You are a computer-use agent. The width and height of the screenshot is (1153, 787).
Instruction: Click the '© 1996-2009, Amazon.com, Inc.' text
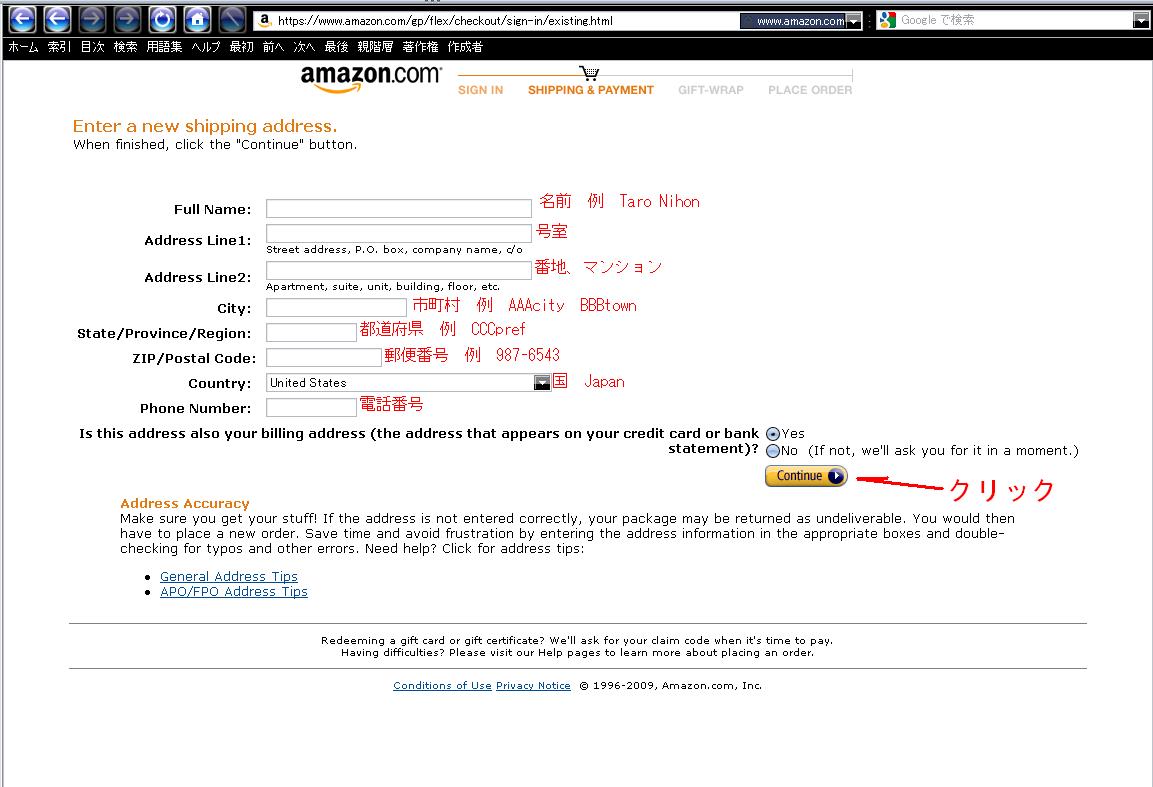coord(671,685)
